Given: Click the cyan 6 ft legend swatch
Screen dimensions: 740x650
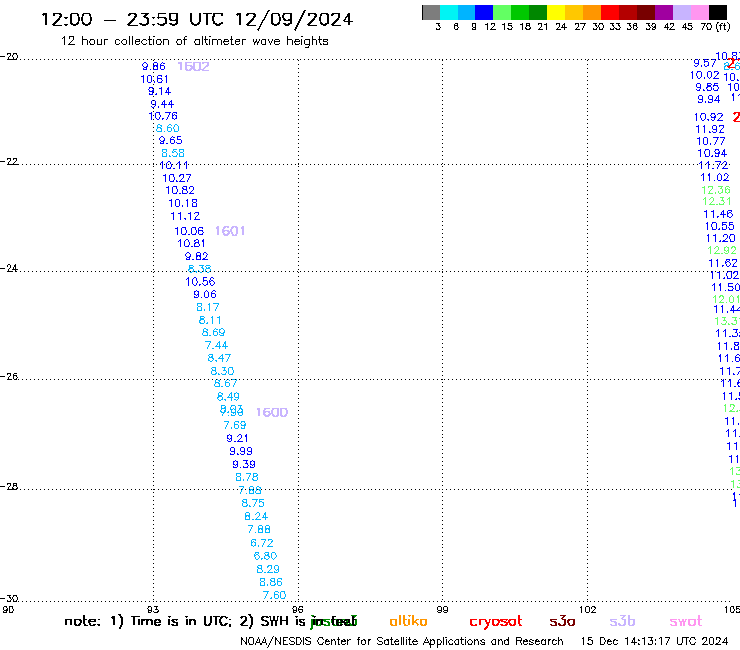Looking at the screenshot, I should click(x=448, y=12).
